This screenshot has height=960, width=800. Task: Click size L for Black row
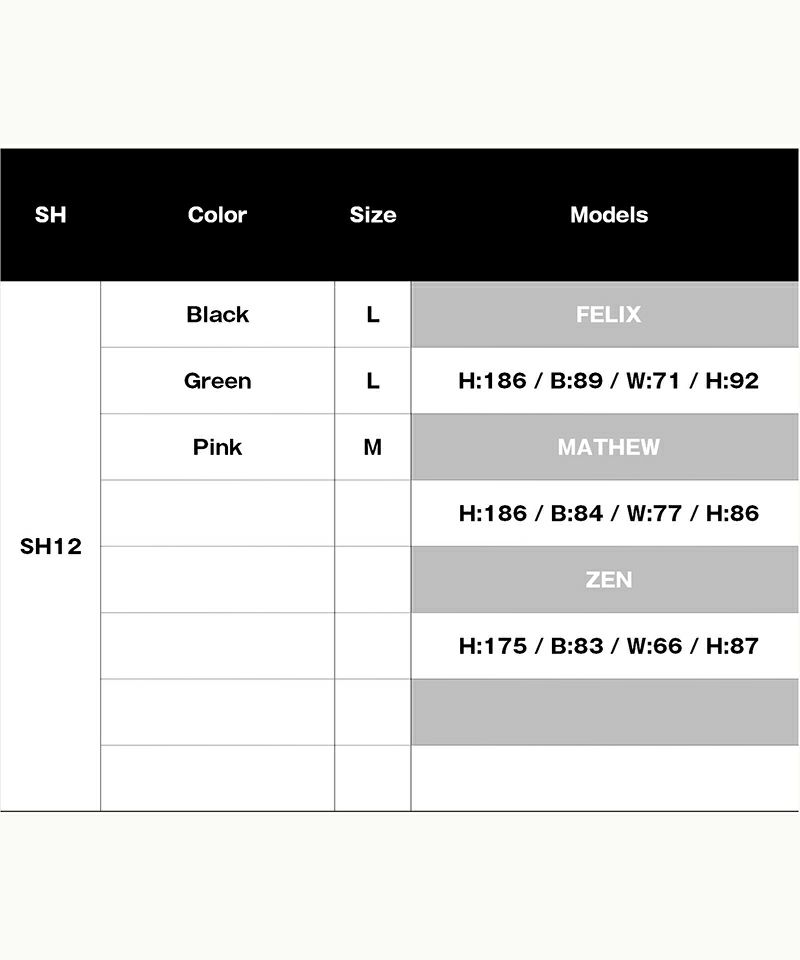372,314
